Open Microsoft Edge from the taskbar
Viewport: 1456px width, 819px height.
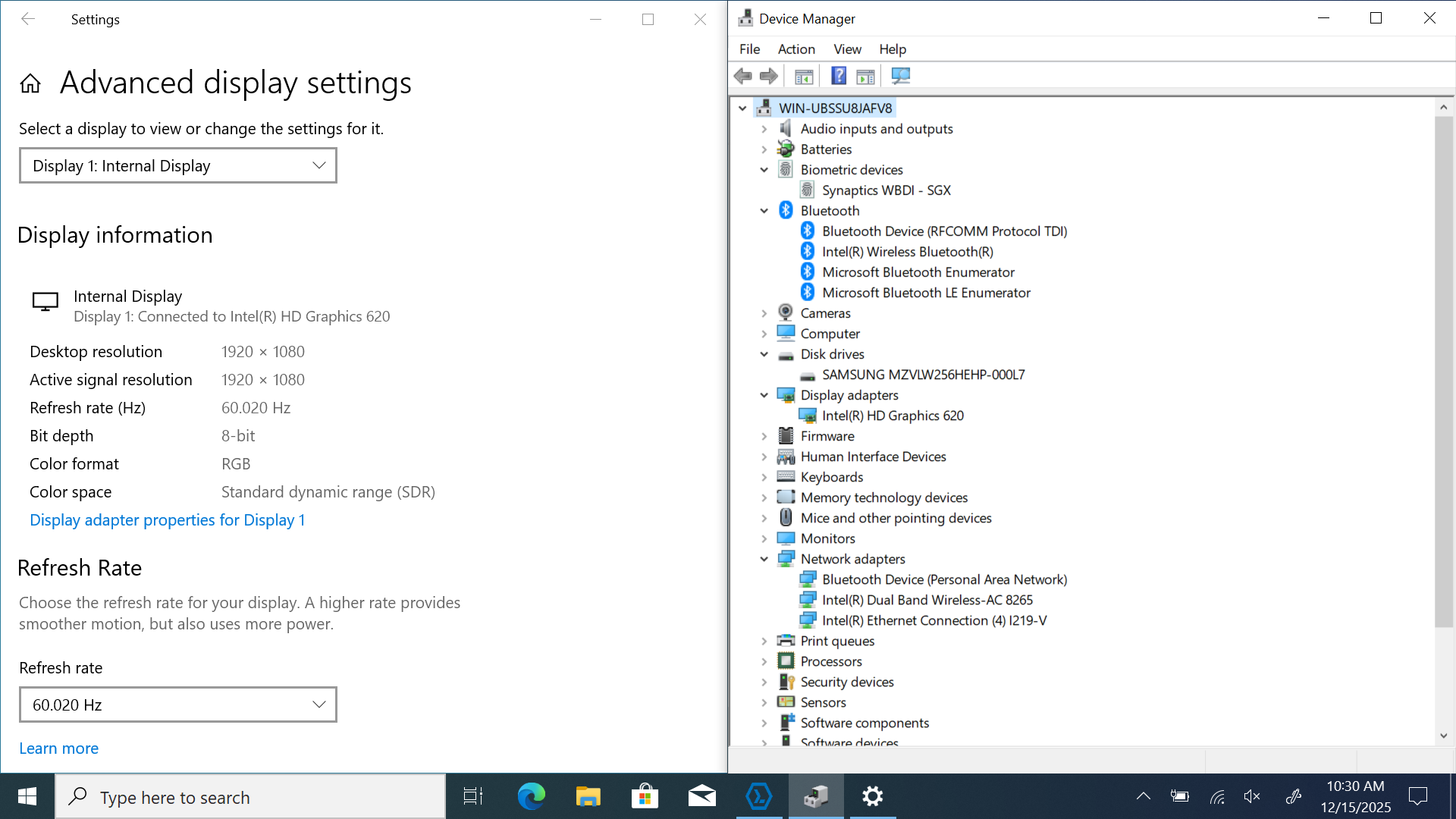tap(531, 796)
